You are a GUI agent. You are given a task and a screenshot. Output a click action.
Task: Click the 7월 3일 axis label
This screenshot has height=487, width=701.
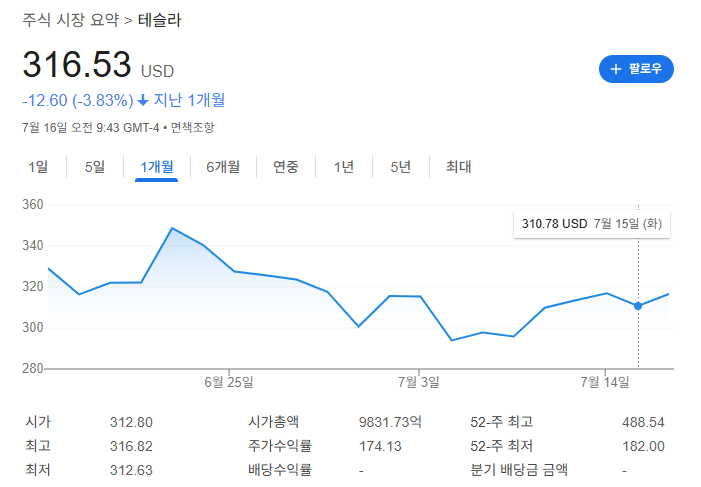tap(419, 382)
